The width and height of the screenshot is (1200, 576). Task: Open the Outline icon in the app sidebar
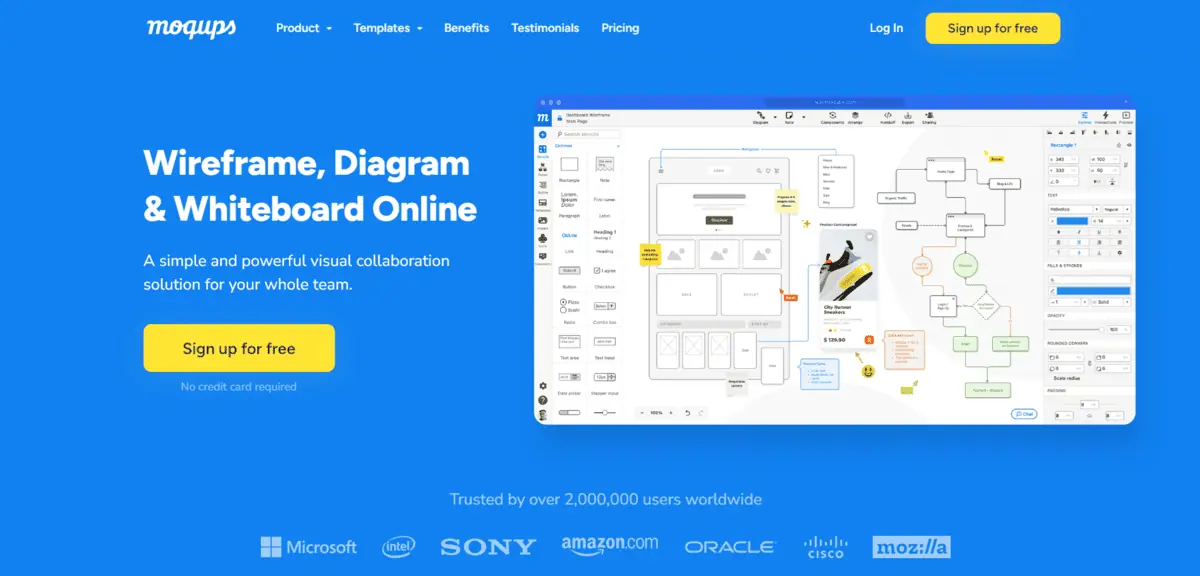[542, 185]
